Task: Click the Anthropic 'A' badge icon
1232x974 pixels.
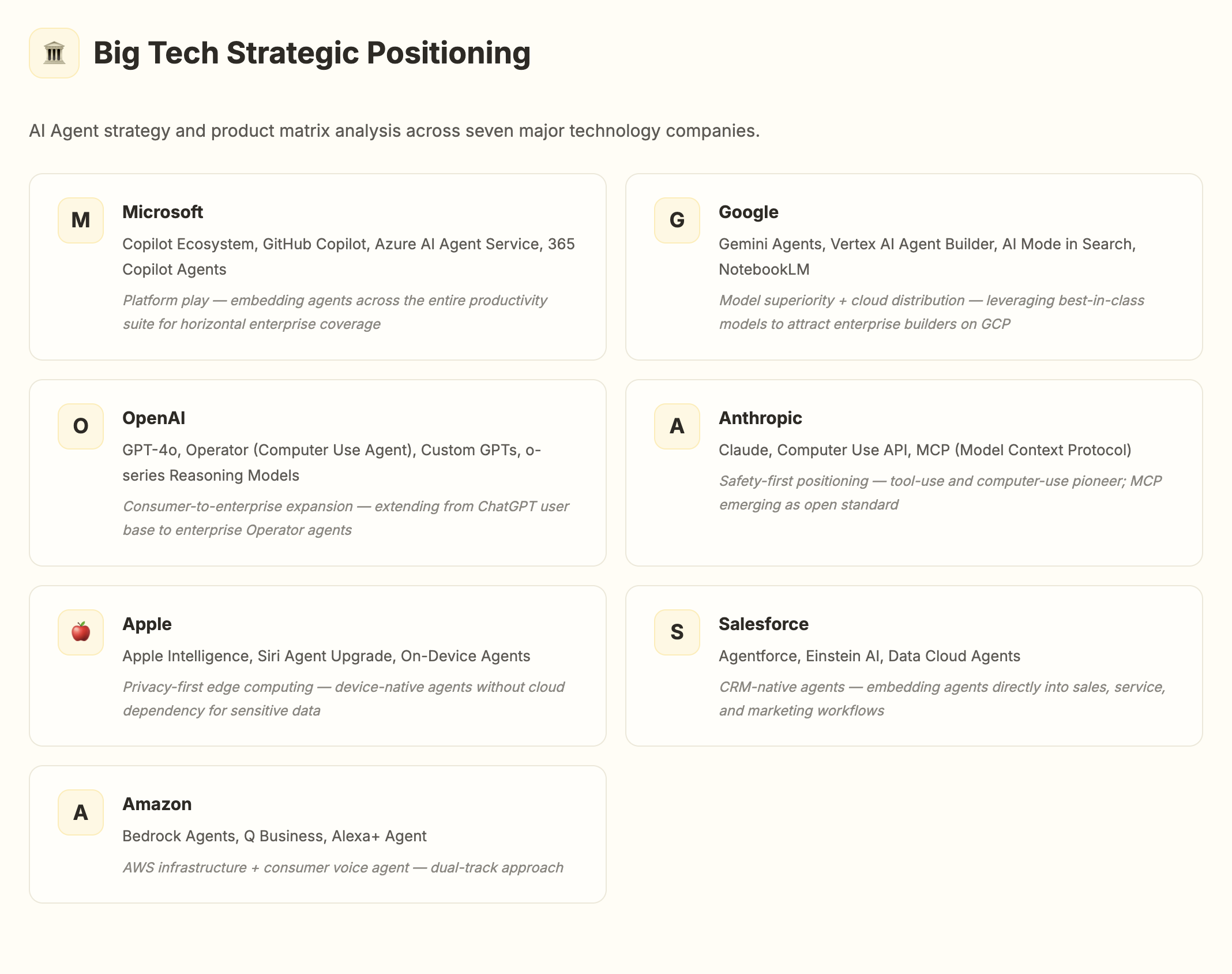Action: (677, 426)
